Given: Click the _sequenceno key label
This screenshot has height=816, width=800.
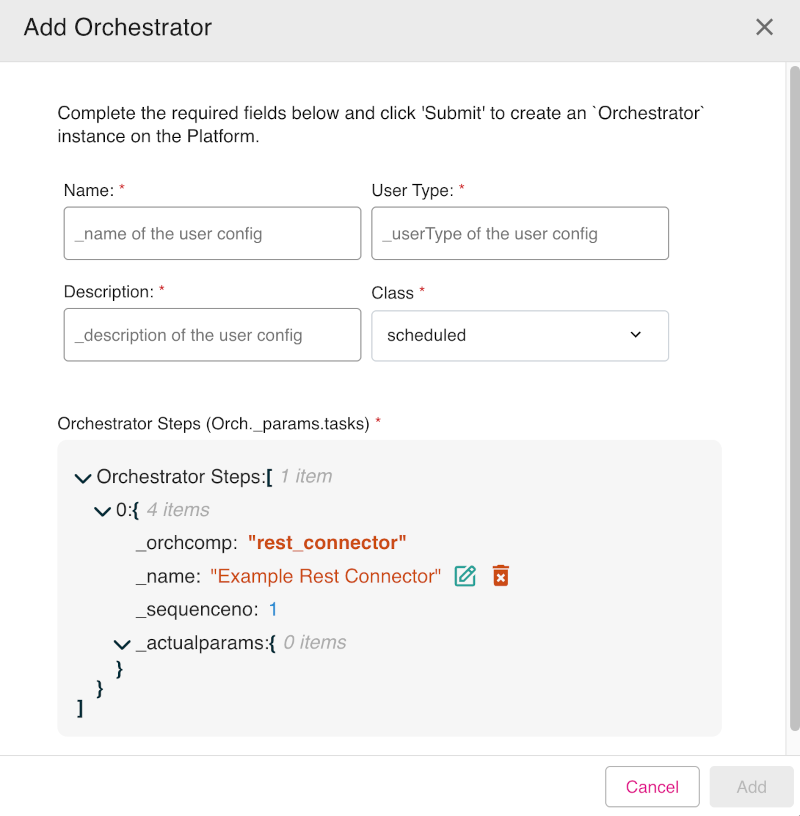Looking at the screenshot, I should point(197,609).
